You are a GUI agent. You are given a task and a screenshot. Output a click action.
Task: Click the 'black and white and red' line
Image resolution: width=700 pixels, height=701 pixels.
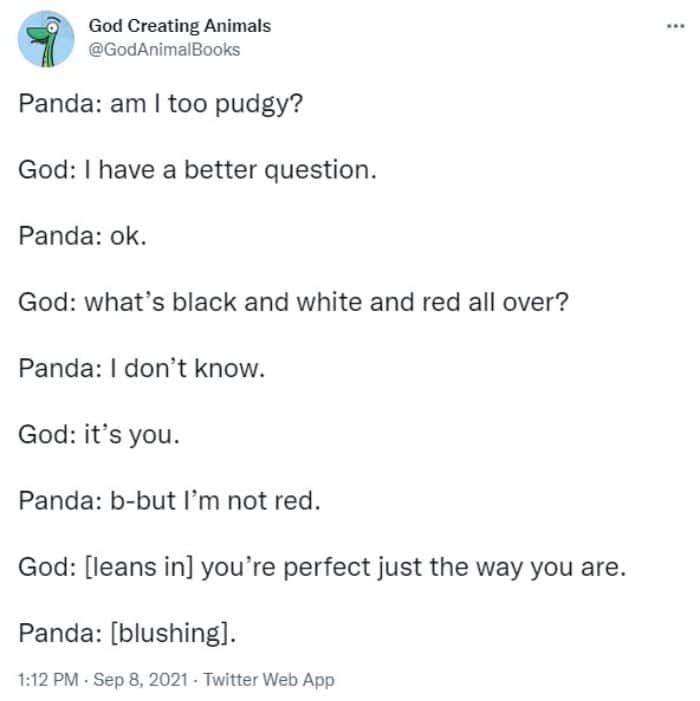click(x=293, y=302)
